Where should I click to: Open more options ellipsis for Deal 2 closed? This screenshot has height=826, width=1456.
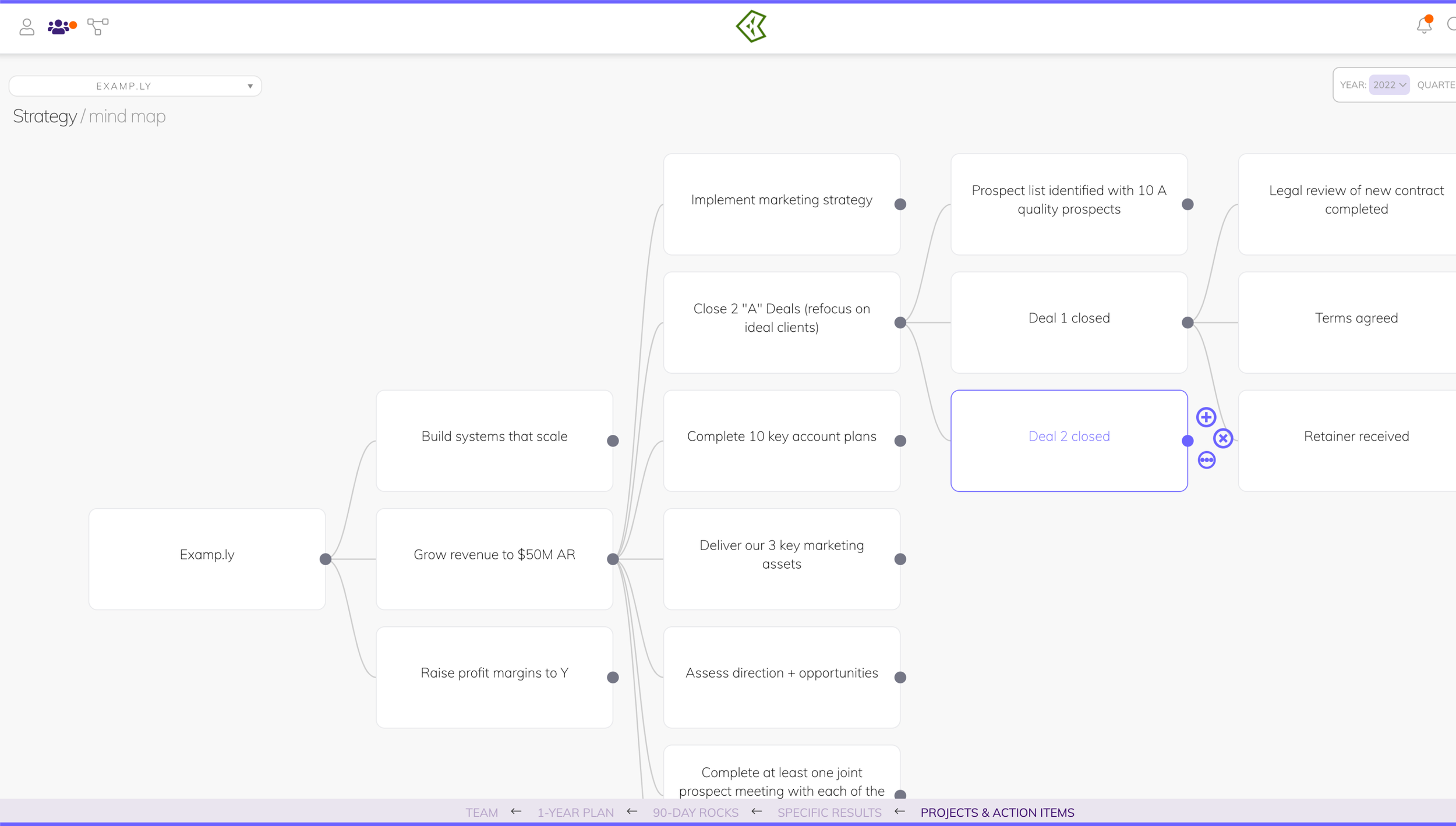(1206, 460)
